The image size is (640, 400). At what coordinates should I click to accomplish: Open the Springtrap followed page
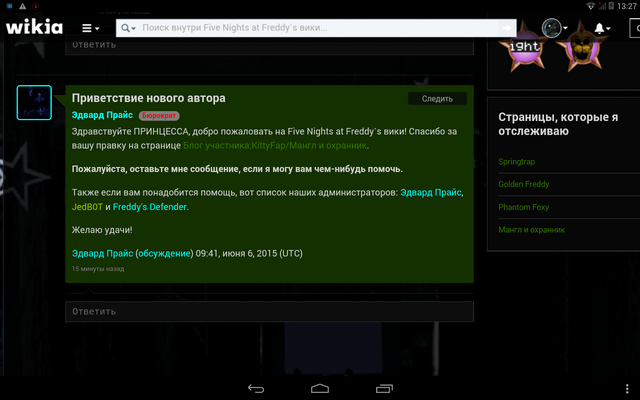(x=517, y=162)
